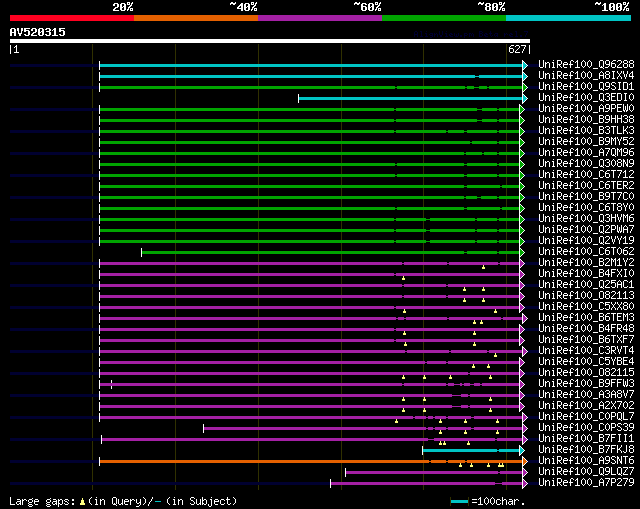Screen dimensions: 640x509
Task: Select the UniRef100_O82115 label
Action: point(586,373)
